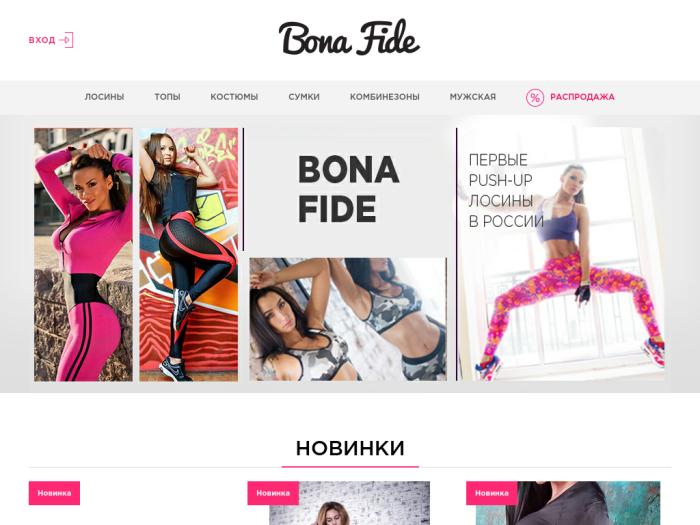Go to the Костюмы category
The width and height of the screenshot is (700, 525).
tap(234, 97)
